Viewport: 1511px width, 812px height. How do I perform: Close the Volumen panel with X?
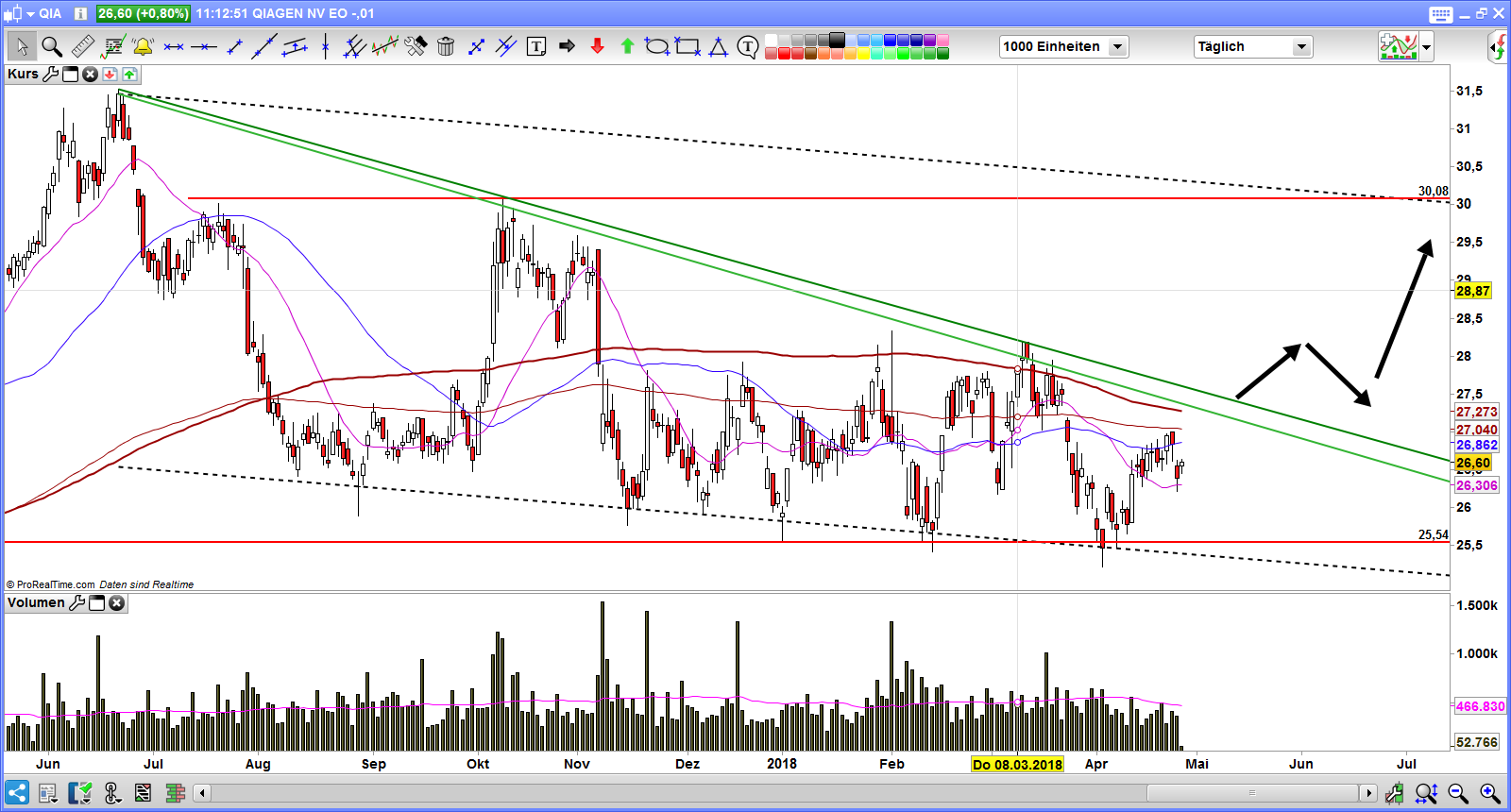click(116, 603)
